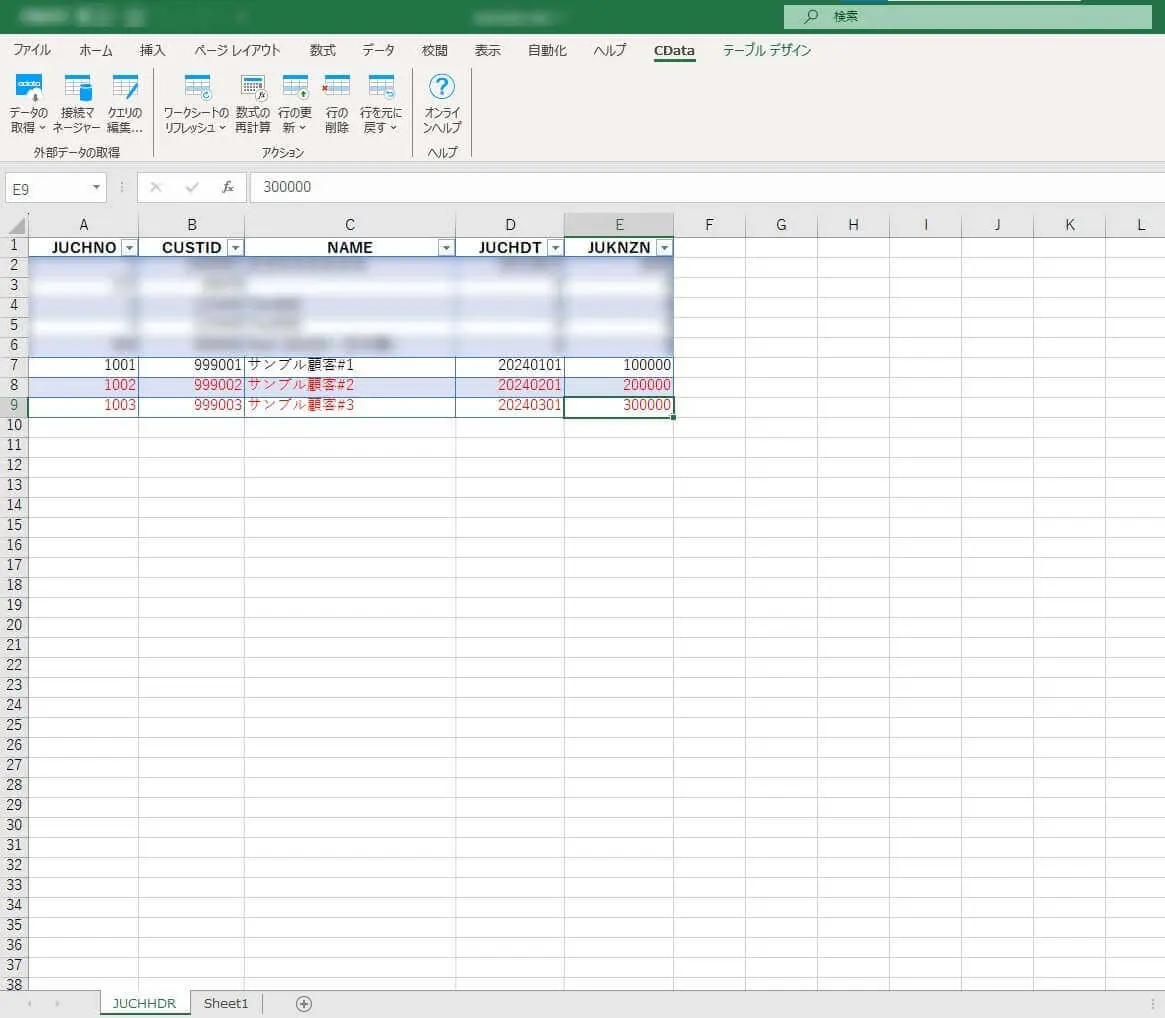Select column F header
Screen dimensions: 1165x1018
709,225
